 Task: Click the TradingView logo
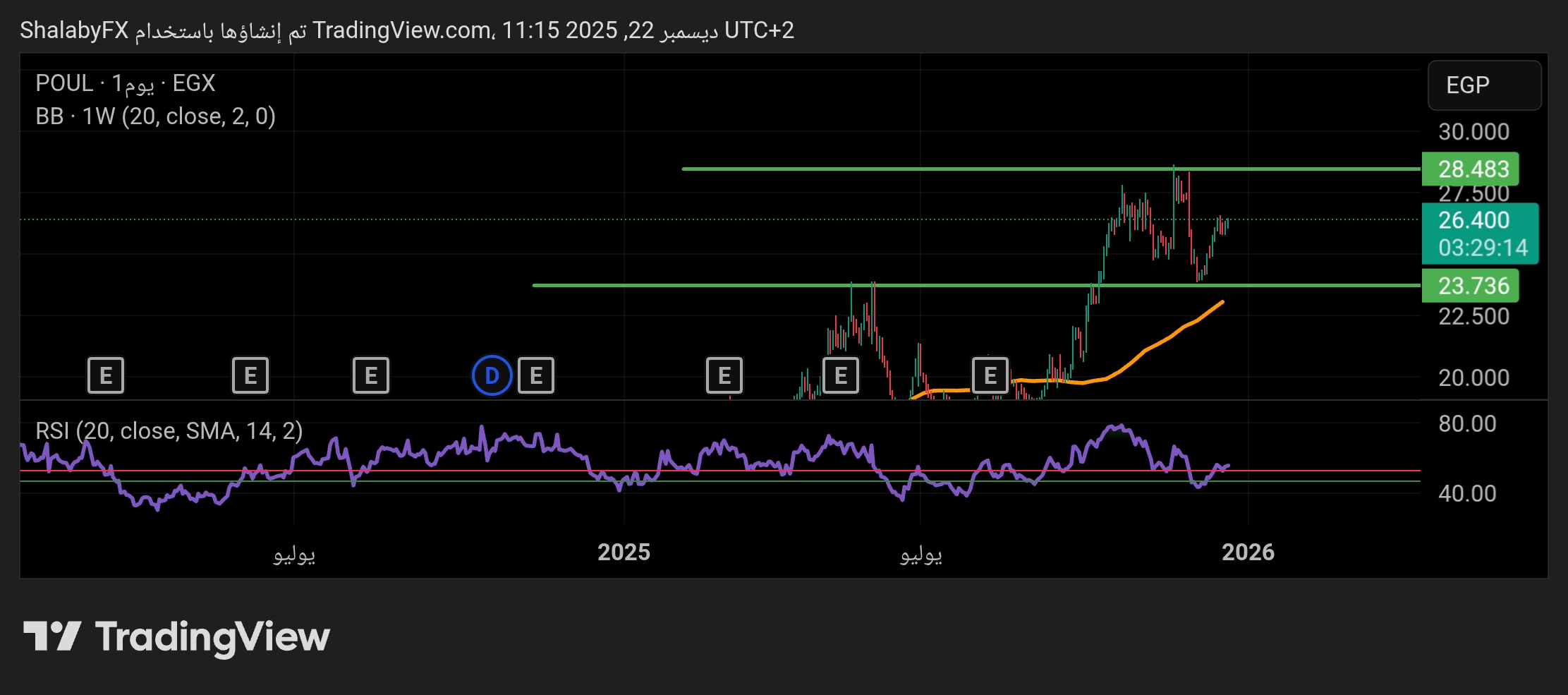pyautogui.click(x=177, y=637)
